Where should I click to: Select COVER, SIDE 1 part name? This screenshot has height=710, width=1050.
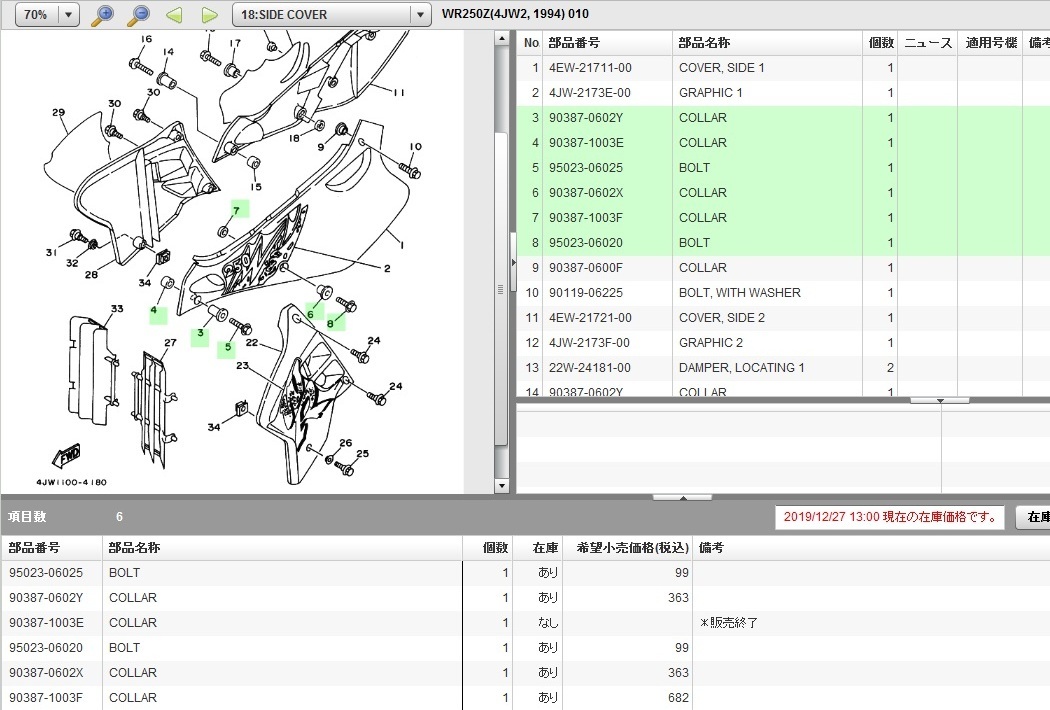(x=721, y=68)
